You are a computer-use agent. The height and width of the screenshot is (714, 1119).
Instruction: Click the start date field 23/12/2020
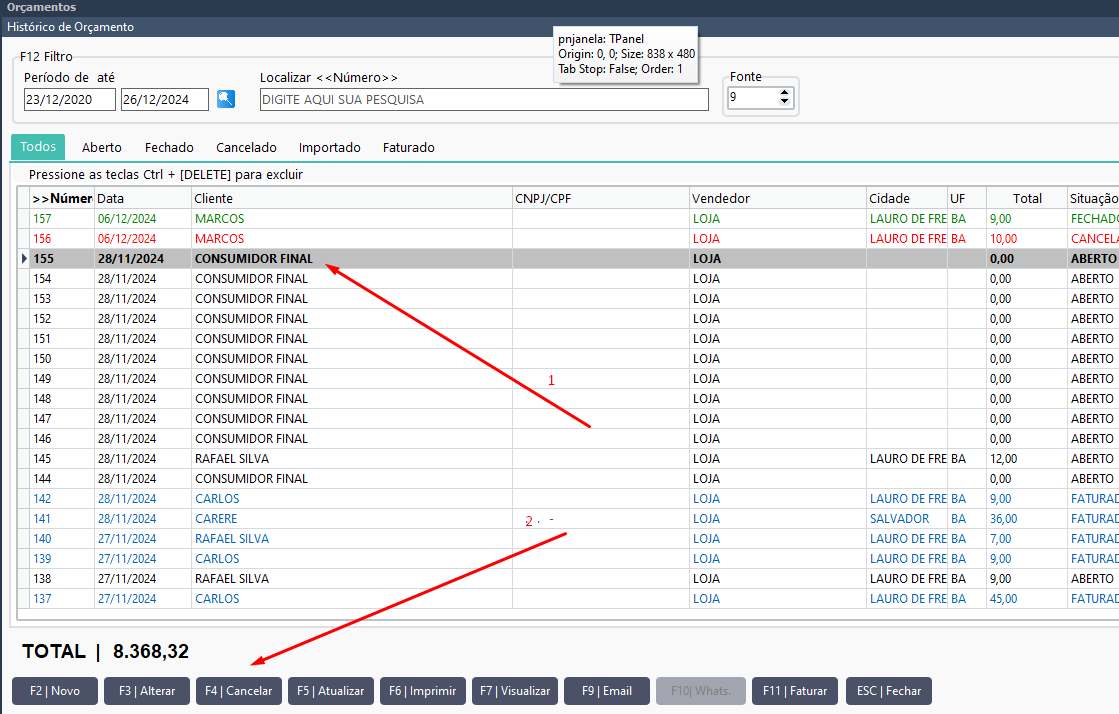[x=69, y=99]
